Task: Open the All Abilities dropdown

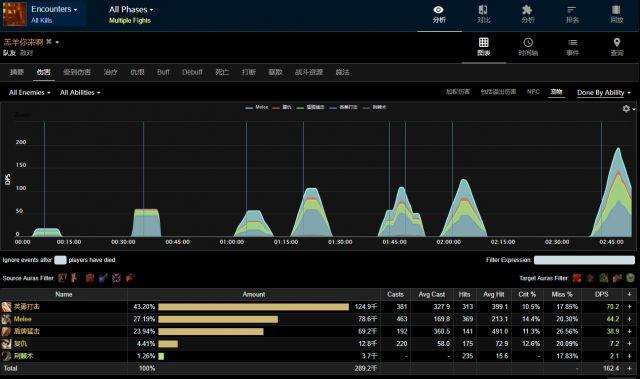Action: 80,93
